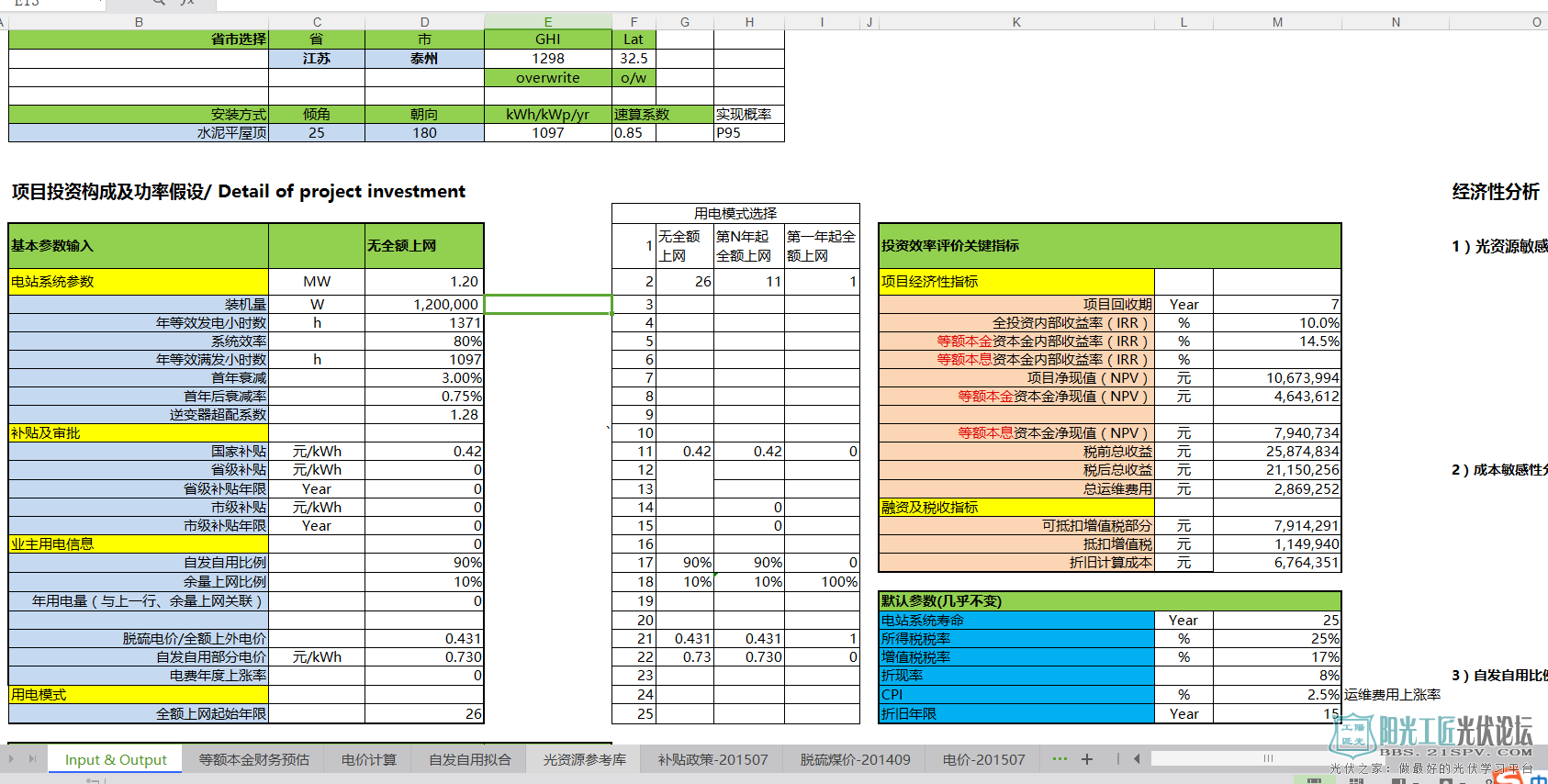The image size is (1548, 784).
Task: Select the 80% 系统效率 cell
Action: point(424,342)
